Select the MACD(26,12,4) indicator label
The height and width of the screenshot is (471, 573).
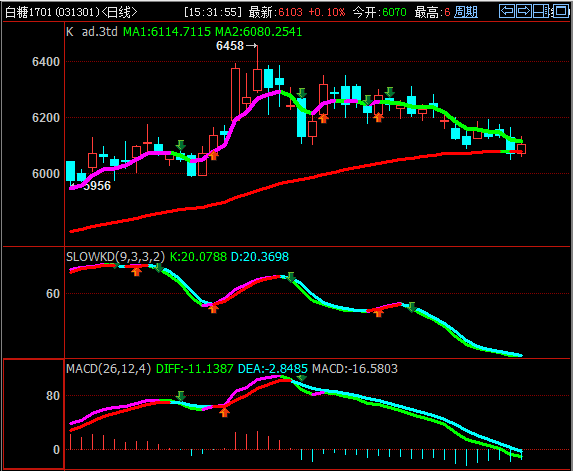coord(109,368)
